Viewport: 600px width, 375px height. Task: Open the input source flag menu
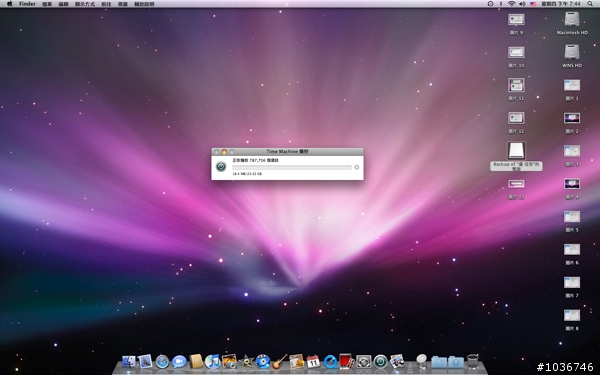[x=533, y=4]
